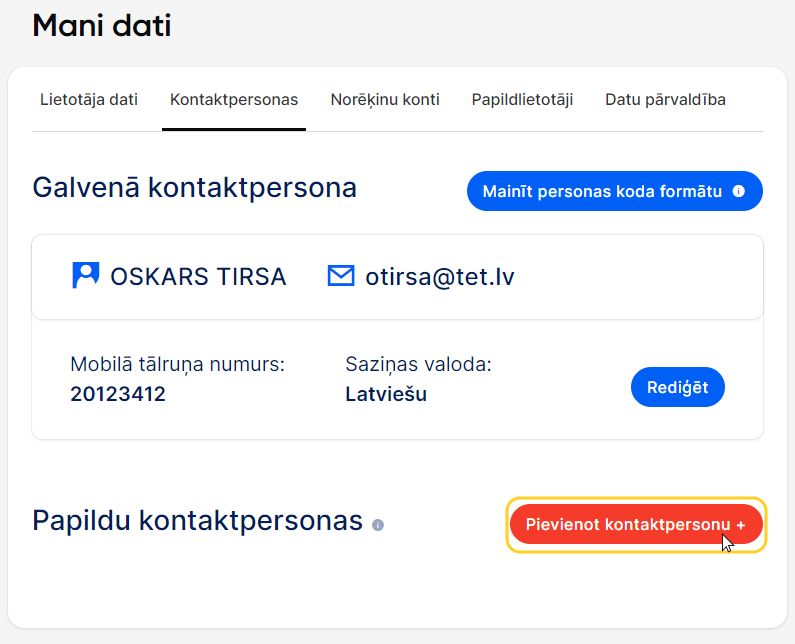This screenshot has width=795, height=644.
Task: Select the phone number 20123412
Action: (118, 394)
